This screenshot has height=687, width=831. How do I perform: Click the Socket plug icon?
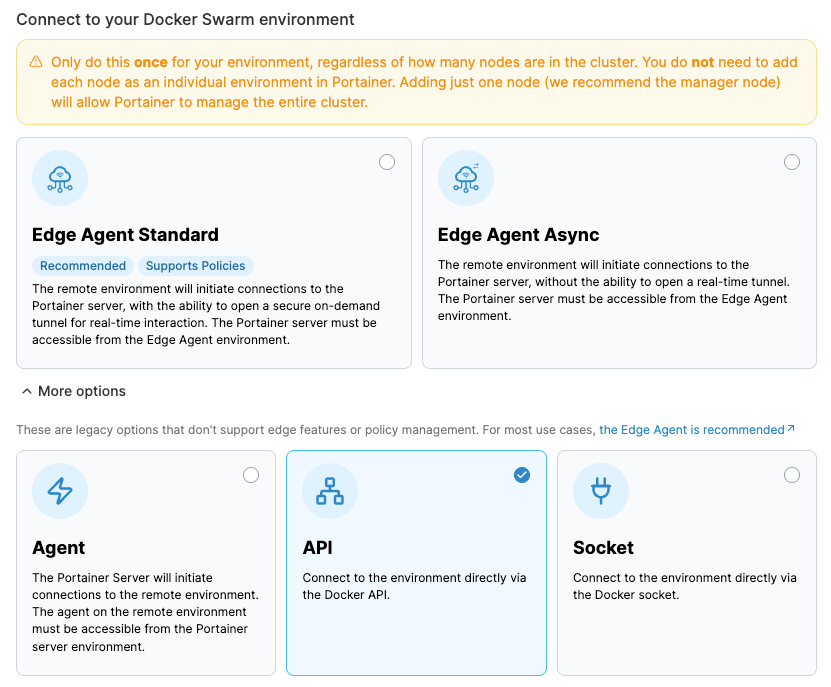point(601,491)
